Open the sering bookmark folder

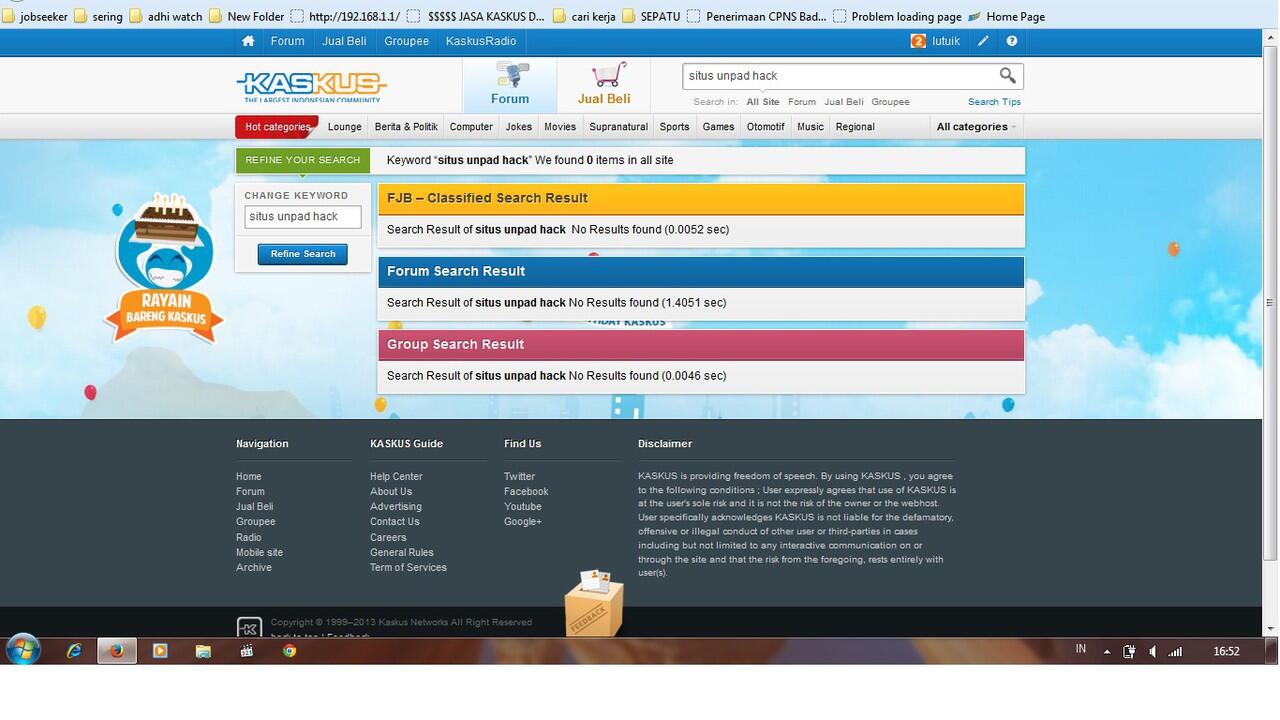(98, 16)
